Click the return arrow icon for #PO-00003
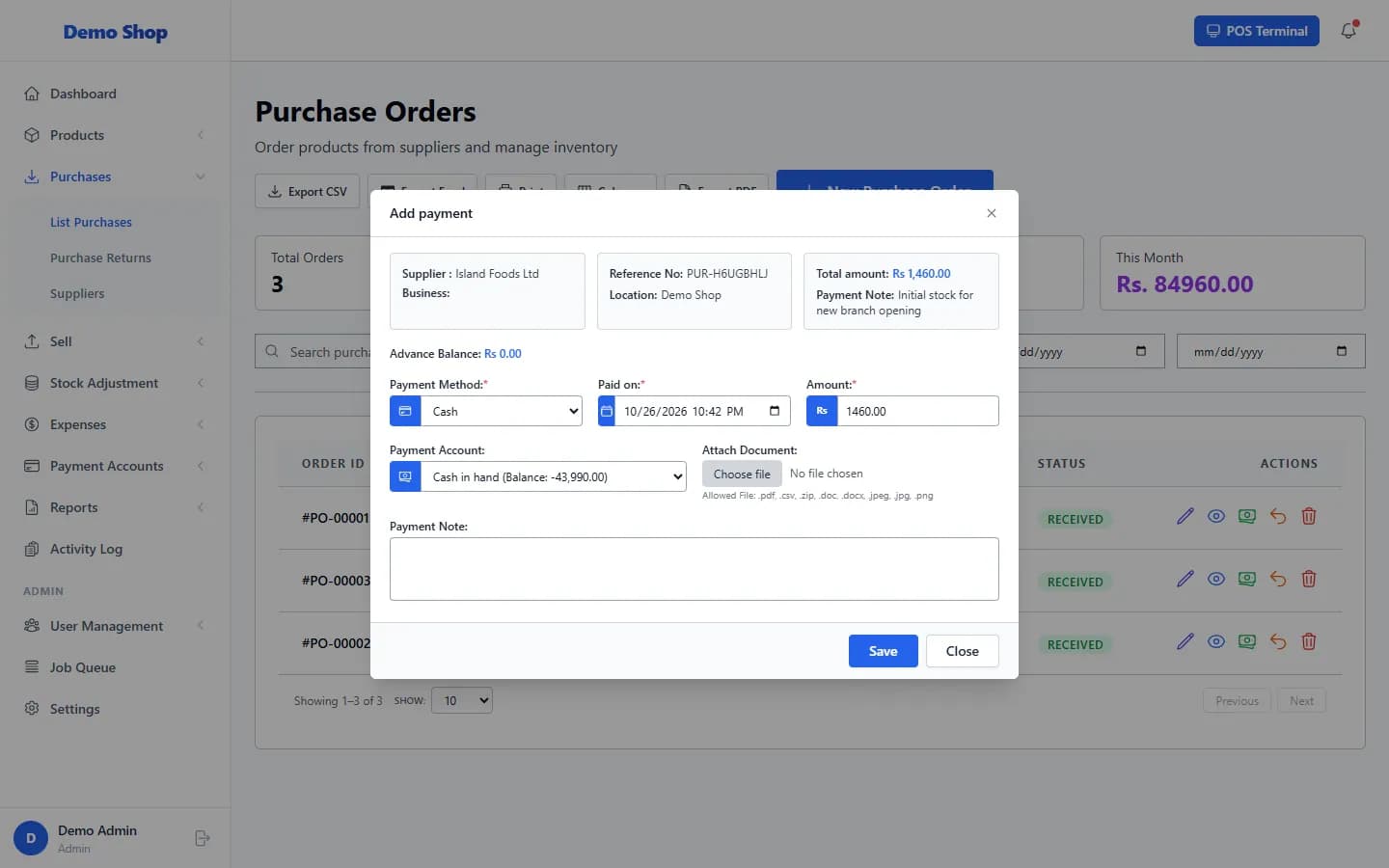Image resolution: width=1389 pixels, height=868 pixels. point(1278,579)
